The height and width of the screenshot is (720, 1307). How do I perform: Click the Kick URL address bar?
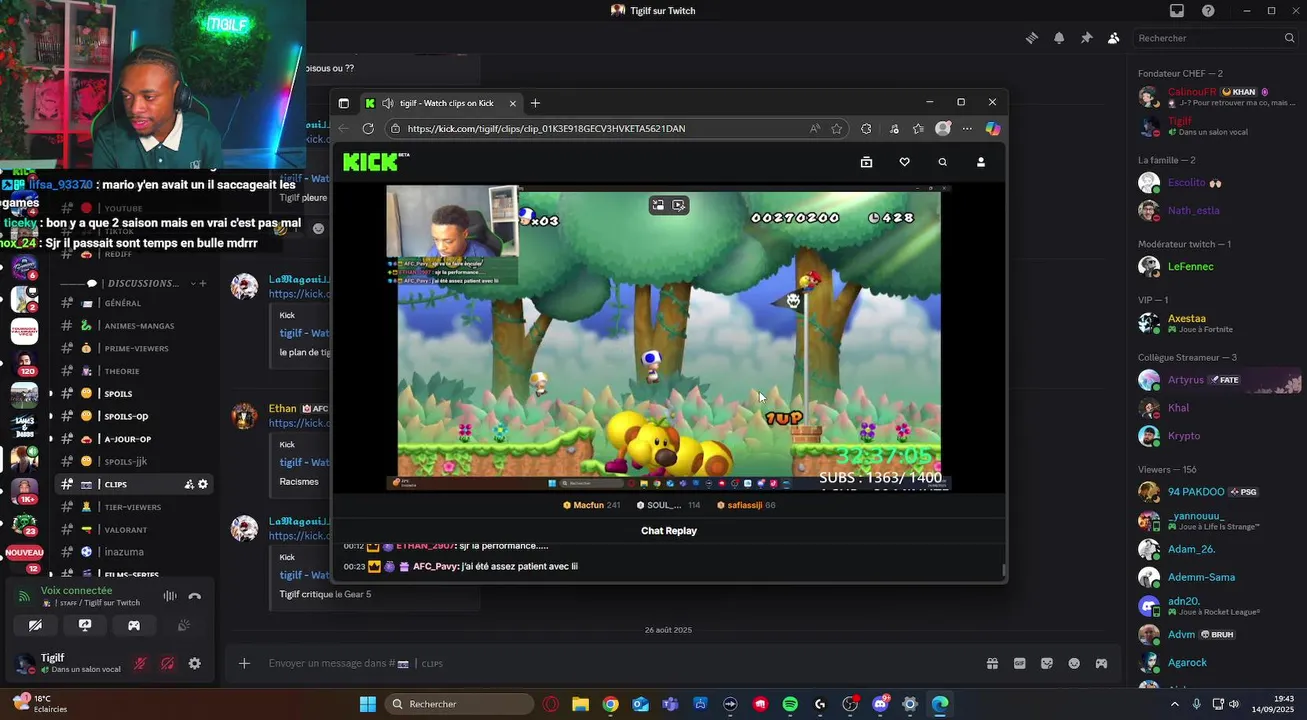(600, 129)
